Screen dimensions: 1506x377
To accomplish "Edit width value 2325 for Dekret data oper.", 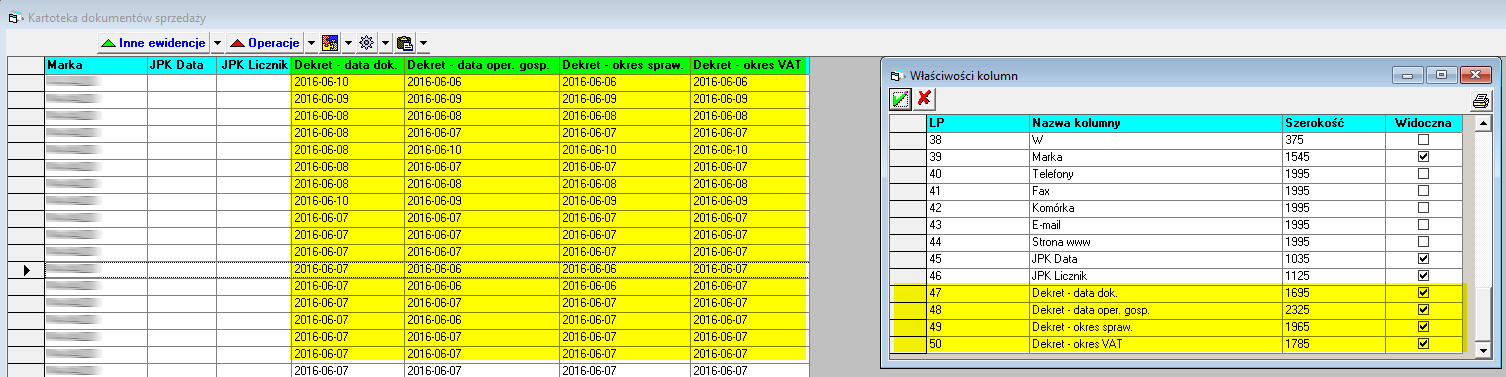I will coord(1333,310).
